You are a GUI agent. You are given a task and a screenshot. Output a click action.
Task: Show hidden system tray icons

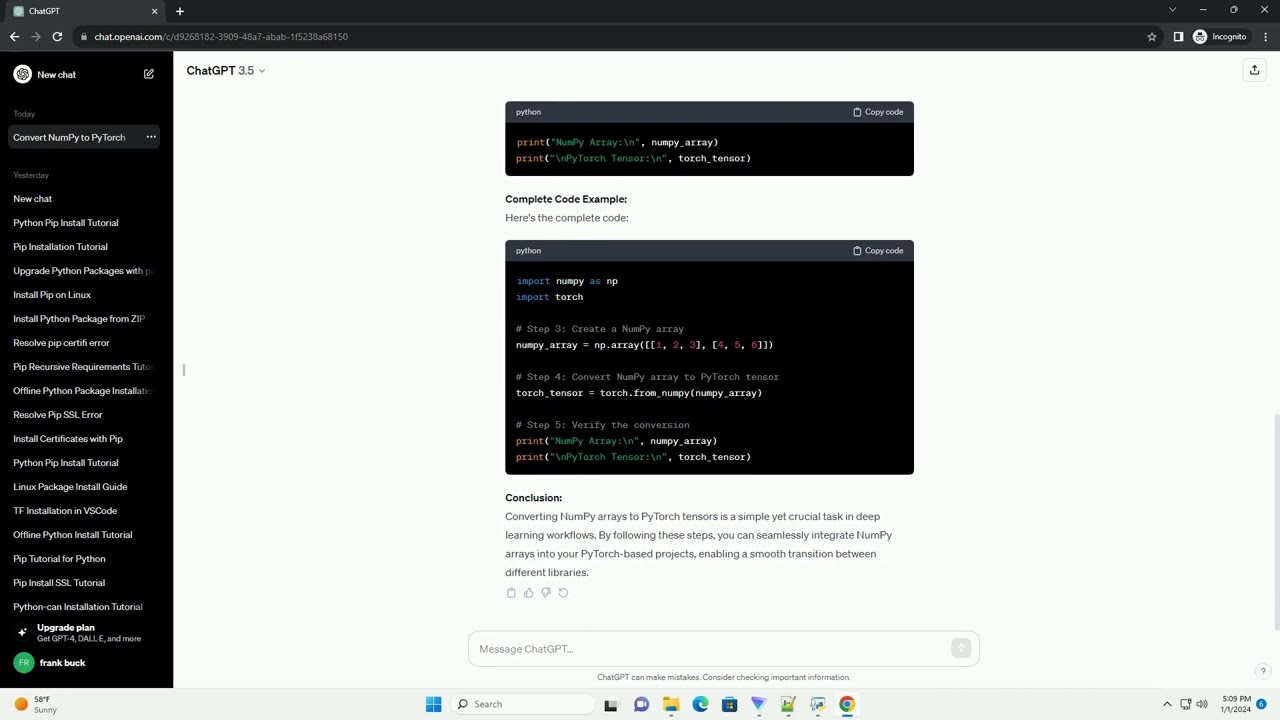(1166, 704)
